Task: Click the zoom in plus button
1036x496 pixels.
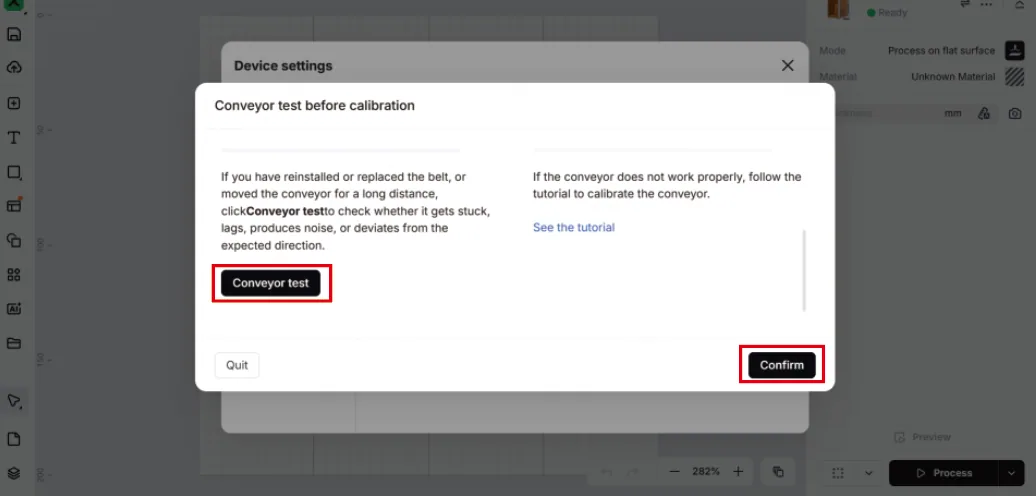Action: pos(739,472)
